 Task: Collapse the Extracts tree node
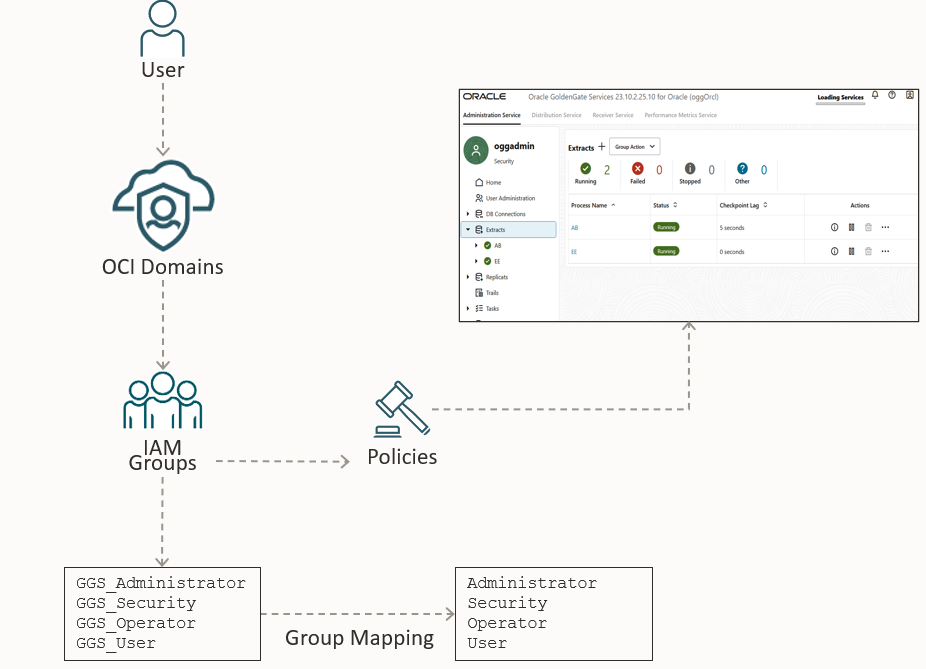tap(467, 230)
